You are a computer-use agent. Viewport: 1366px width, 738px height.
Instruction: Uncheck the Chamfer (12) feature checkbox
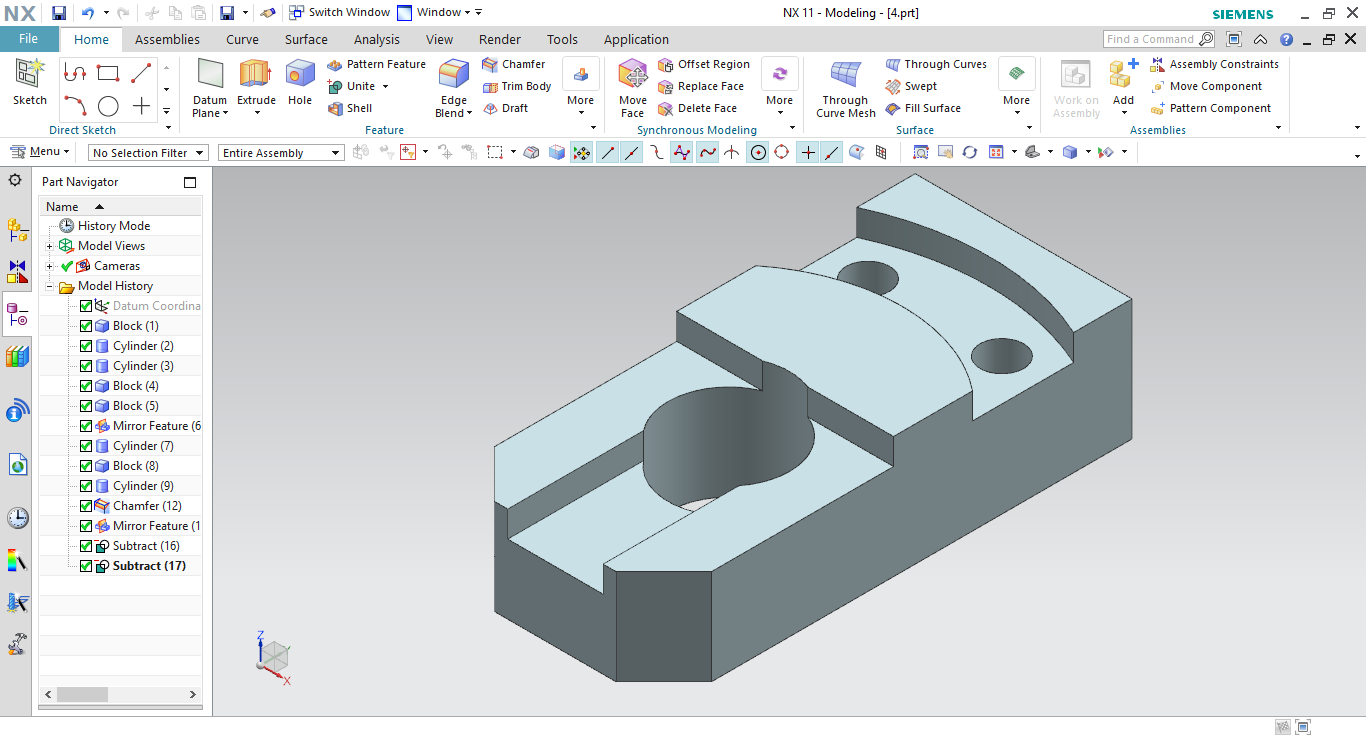tap(86, 506)
